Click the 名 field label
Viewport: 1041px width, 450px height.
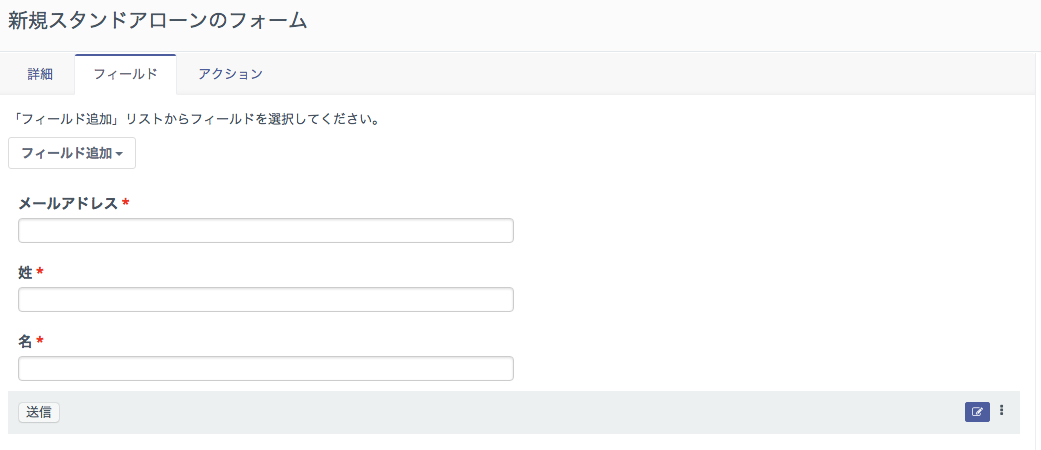click(x=25, y=341)
